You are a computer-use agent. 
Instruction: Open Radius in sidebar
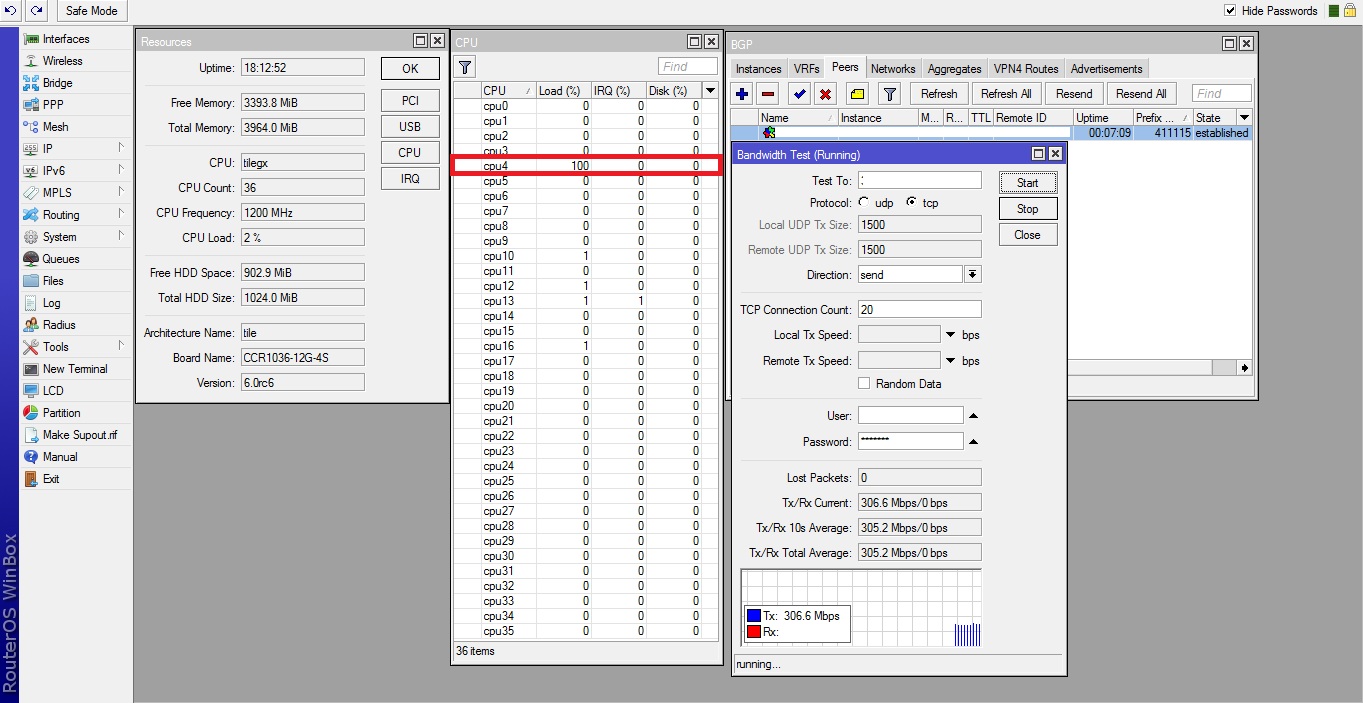tap(59, 325)
